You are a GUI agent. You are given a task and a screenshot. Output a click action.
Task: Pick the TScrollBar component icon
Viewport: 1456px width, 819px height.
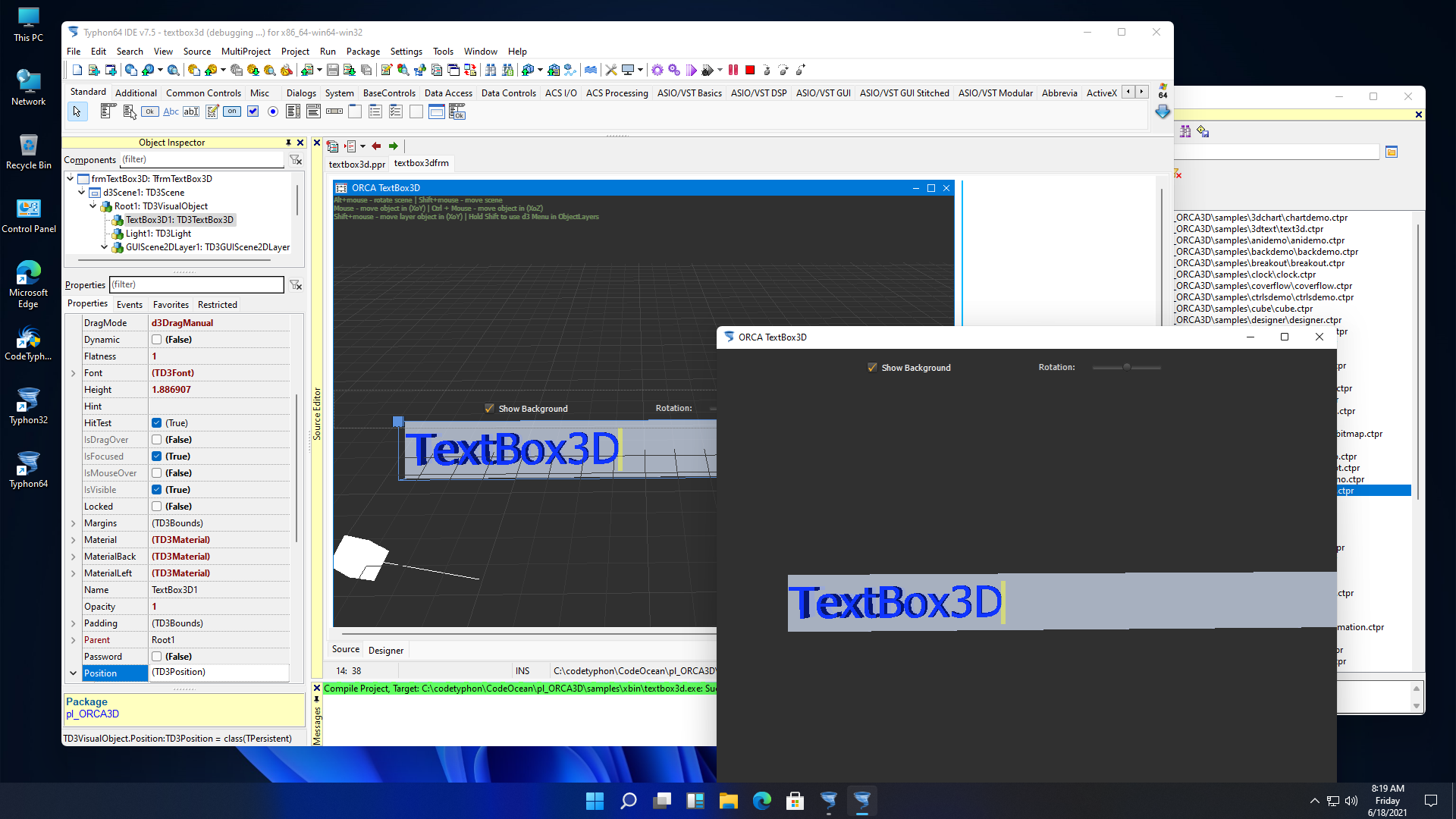click(334, 112)
